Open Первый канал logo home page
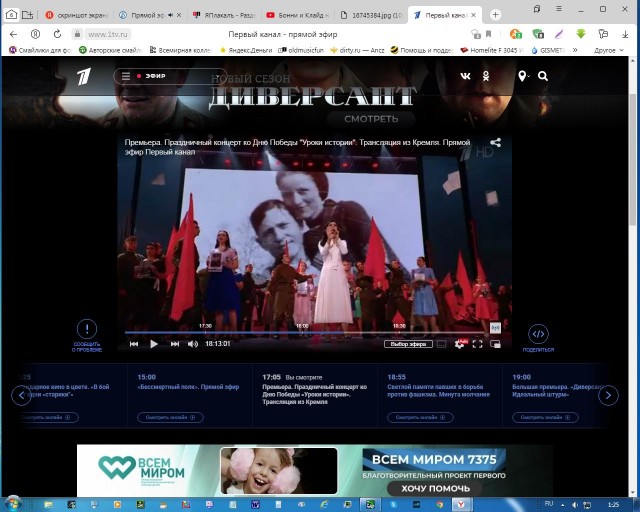The height and width of the screenshot is (512, 640). [84, 76]
